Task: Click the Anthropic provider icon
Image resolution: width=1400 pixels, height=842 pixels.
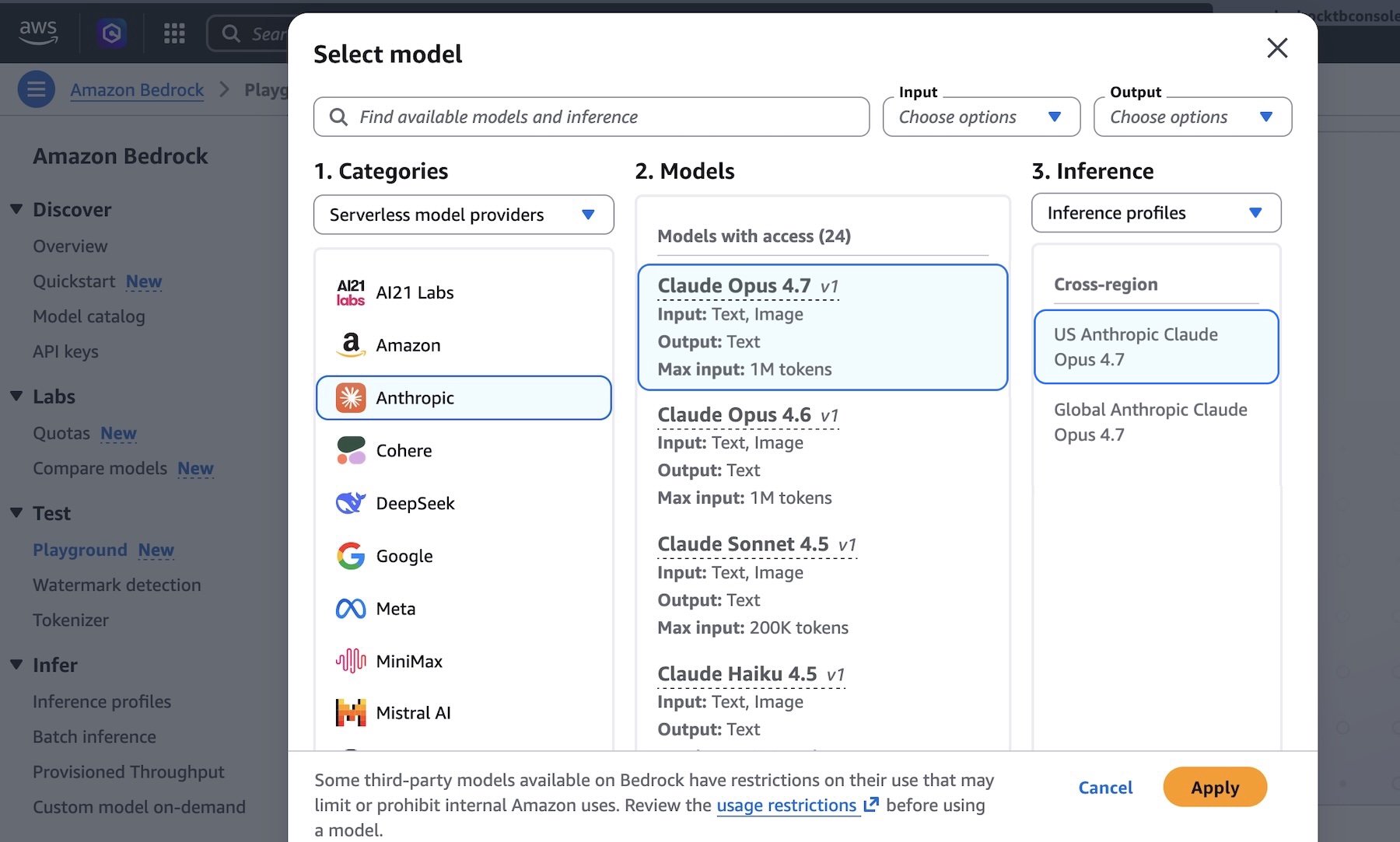Action: [352, 397]
